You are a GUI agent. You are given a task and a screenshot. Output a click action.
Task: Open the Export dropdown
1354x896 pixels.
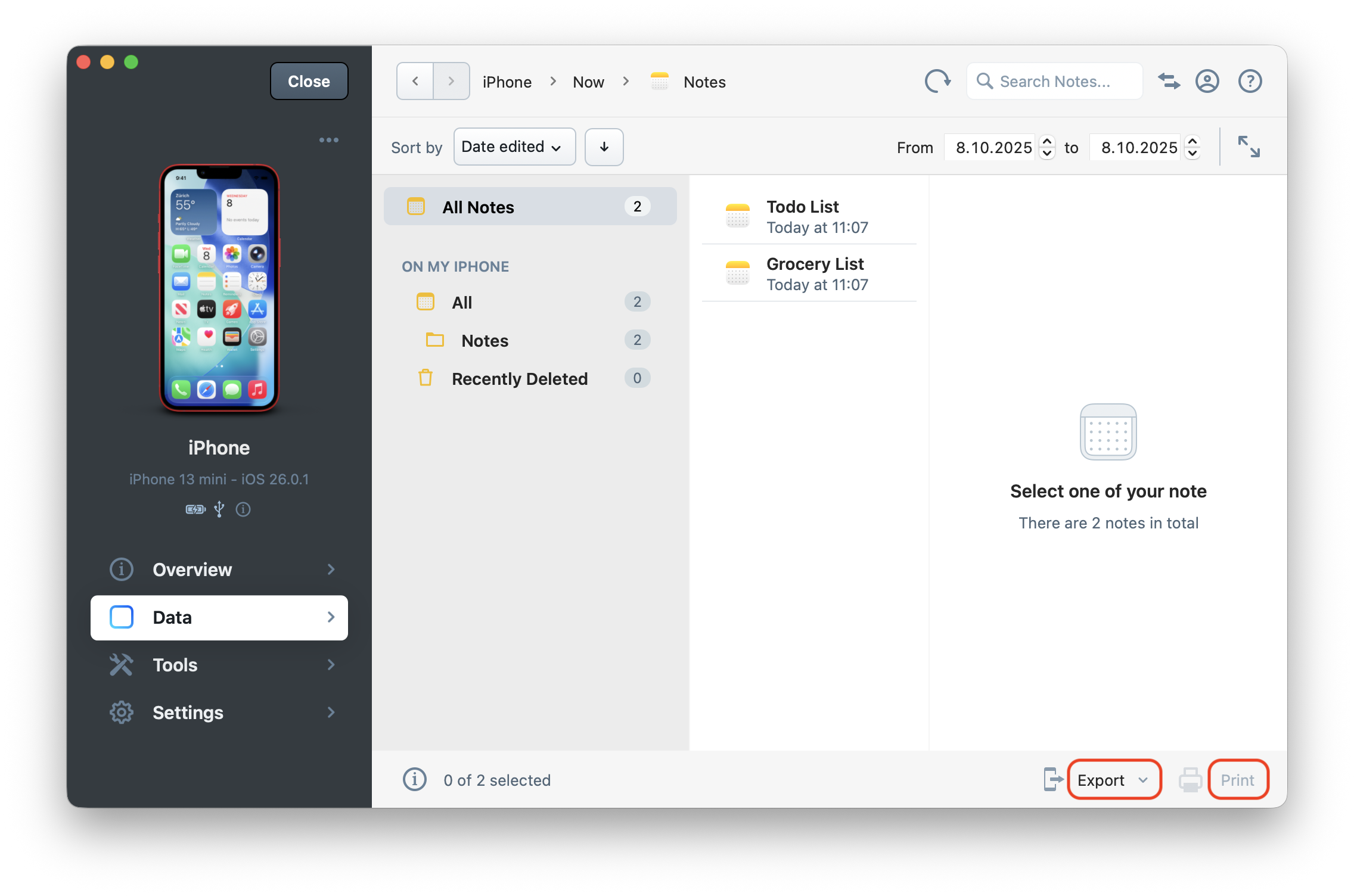pos(1113,779)
